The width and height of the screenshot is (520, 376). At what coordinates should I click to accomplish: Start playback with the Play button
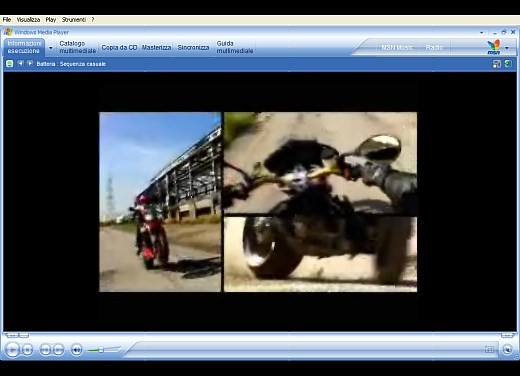(12, 349)
